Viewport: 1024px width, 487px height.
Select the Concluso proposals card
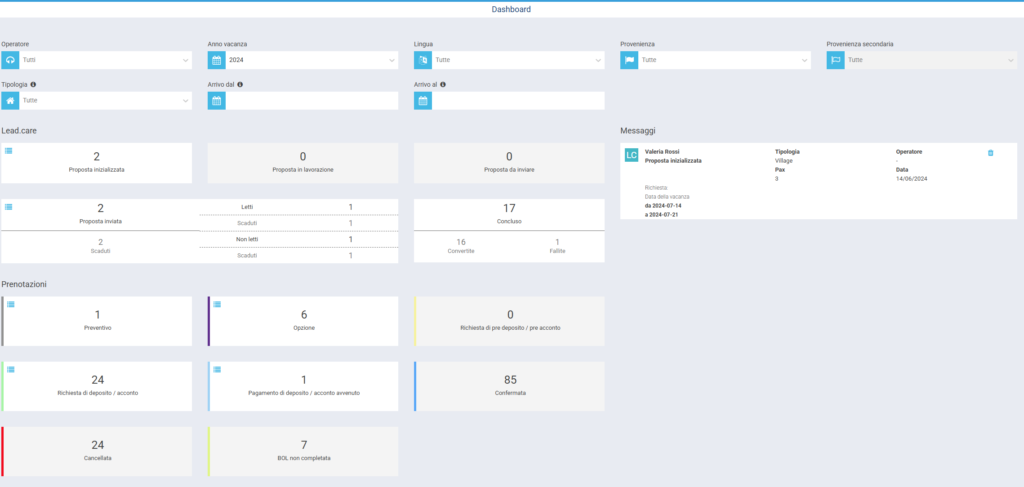pos(509,214)
